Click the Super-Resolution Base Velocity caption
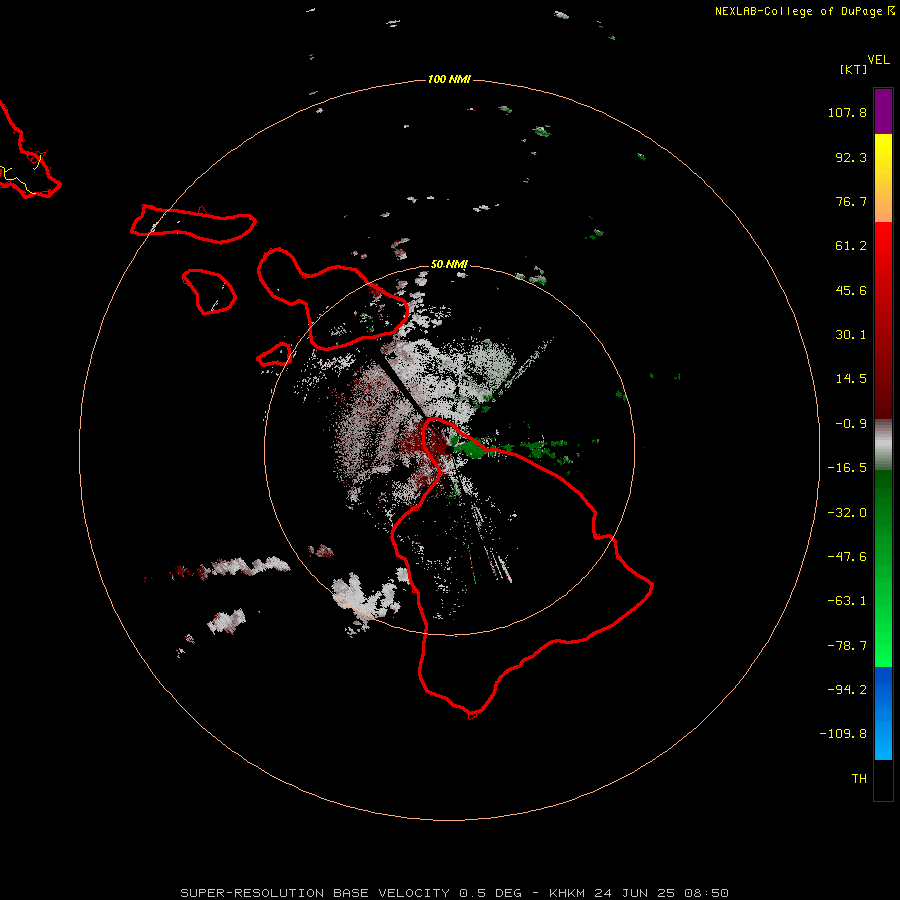900x900 pixels. click(454, 893)
